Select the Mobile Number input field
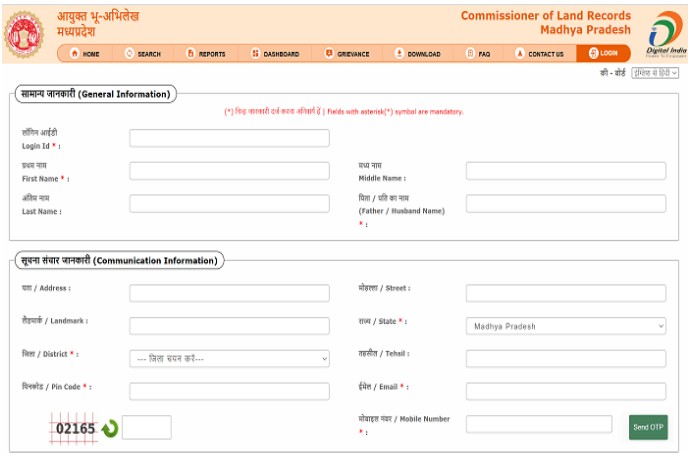688x458 pixels. (x=538, y=424)
